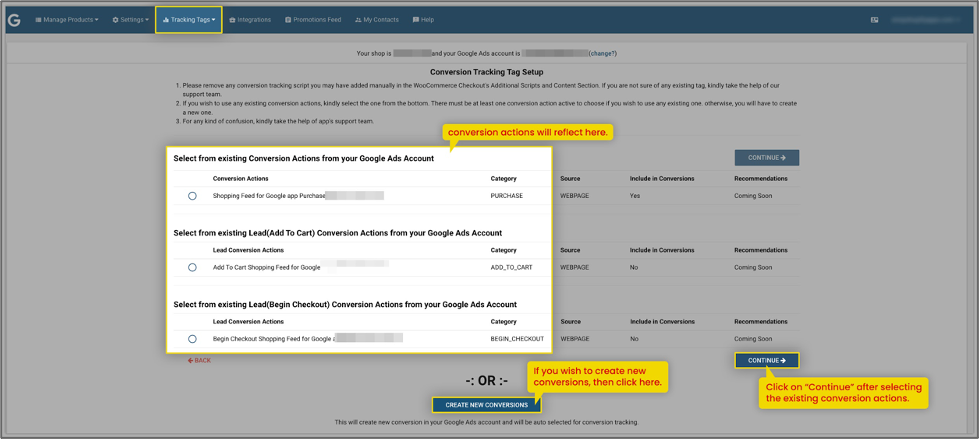This screenshot has width=979, height=439.
Task: Click Coming Soon in the Begin Checkout row
Action: (753, 338)
